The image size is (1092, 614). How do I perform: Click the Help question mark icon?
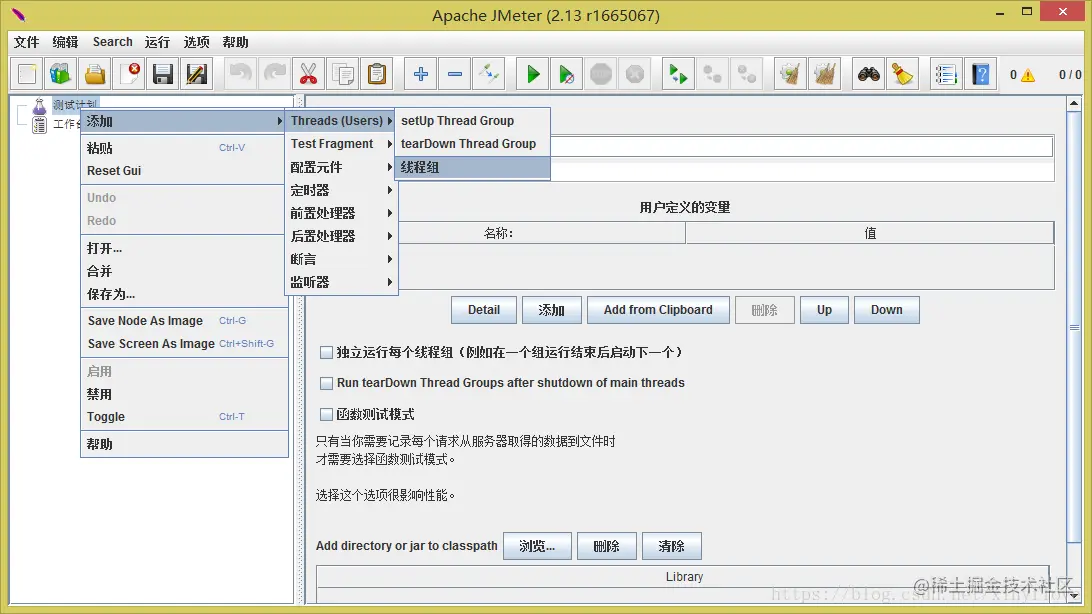[981, 74]
